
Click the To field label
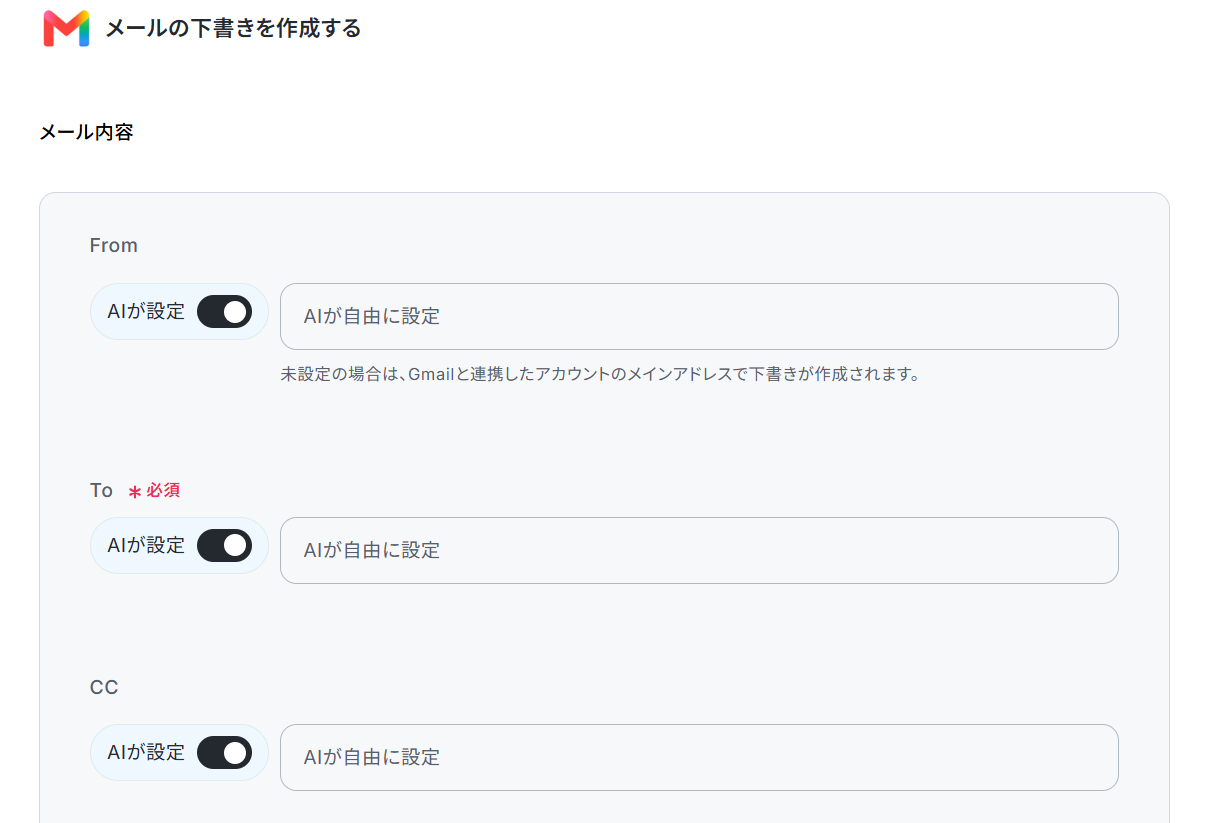101,491
